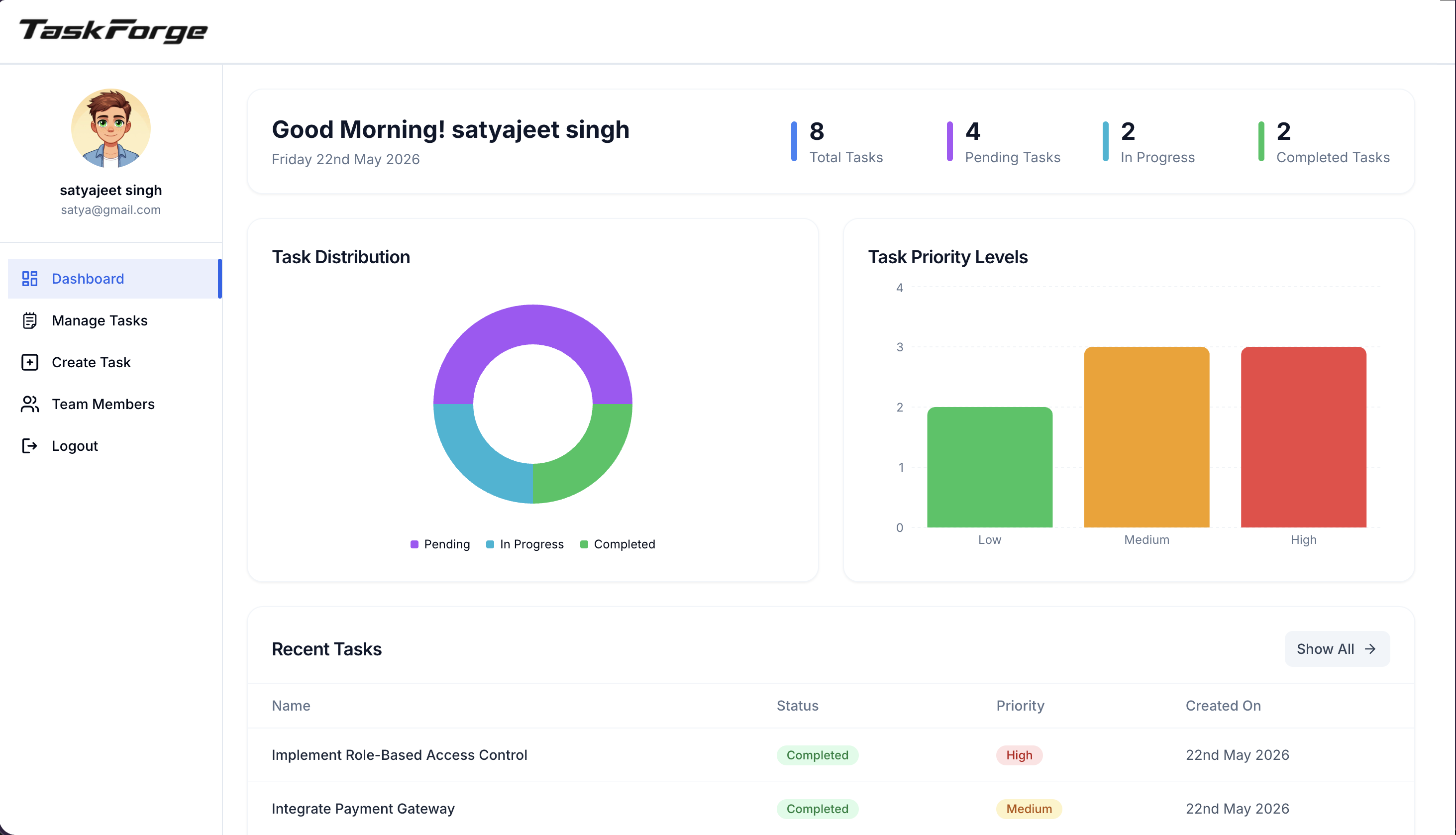Click the user avatar picture
This screenshot has width=1456, height=835.
point(110,128)
